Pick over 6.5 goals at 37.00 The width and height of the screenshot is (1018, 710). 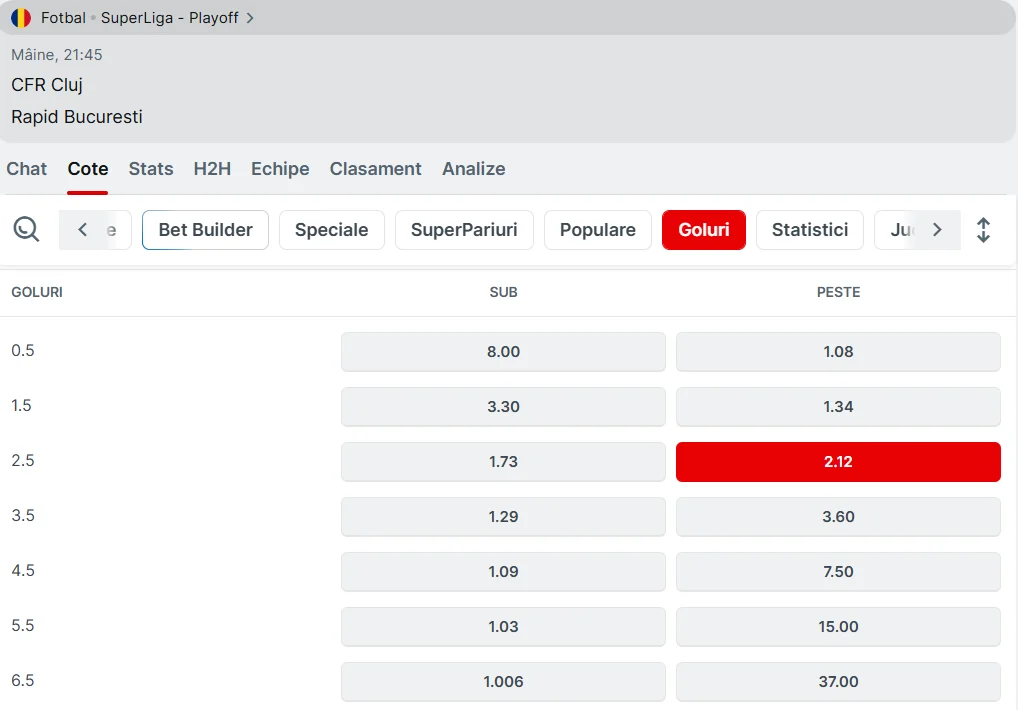click(x=838, y=682)
